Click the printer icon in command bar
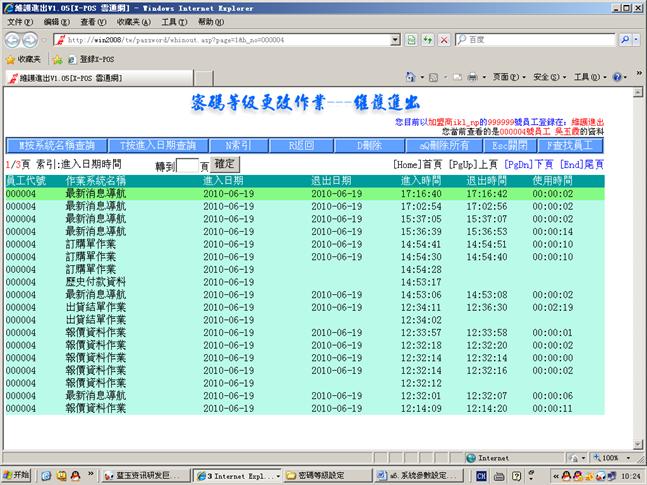This screenshot has width=647, height=485. click(473, 77)
